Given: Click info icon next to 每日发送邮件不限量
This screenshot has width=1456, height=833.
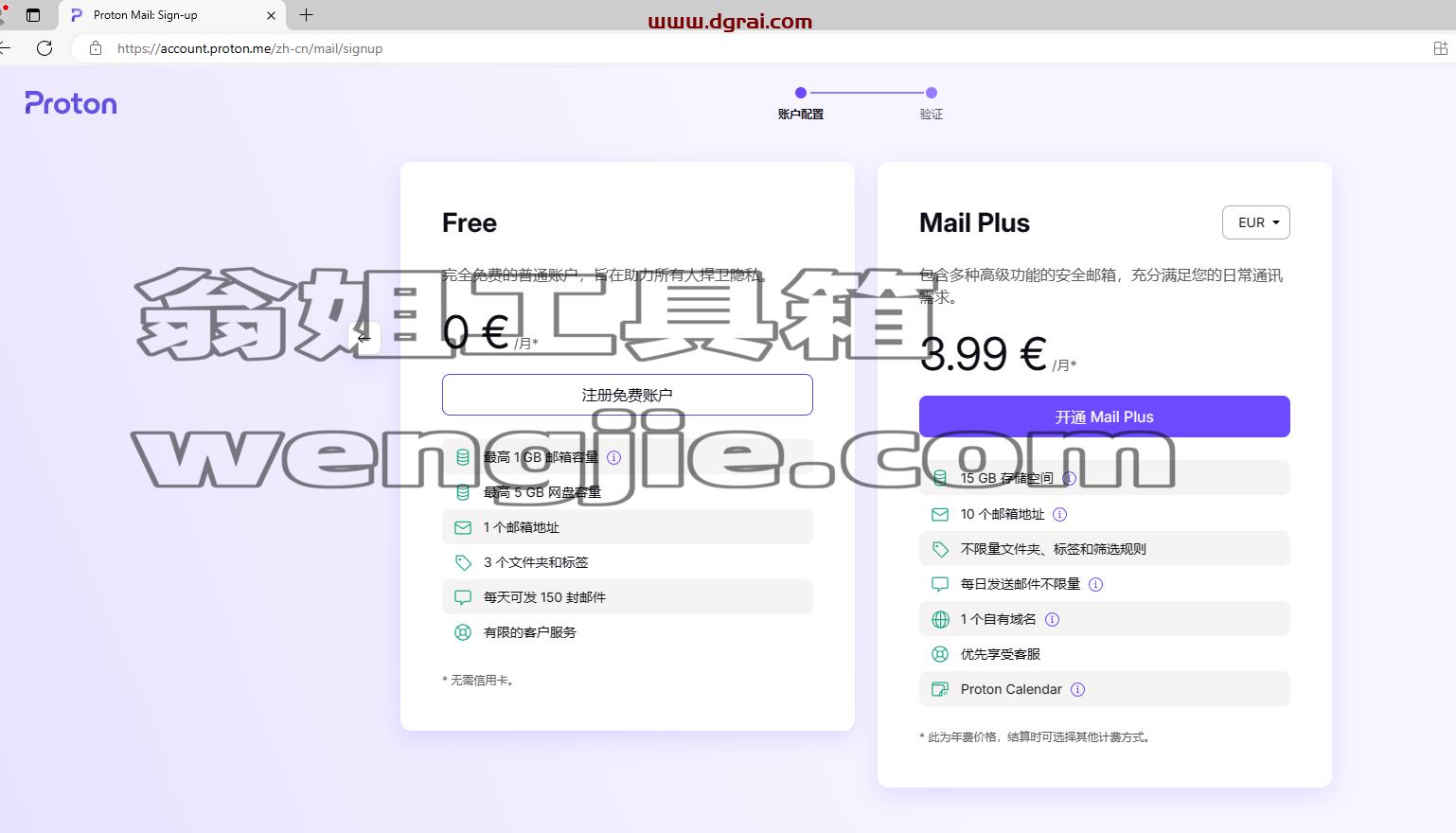Looking at the screenshot, I should [1095, 584].
